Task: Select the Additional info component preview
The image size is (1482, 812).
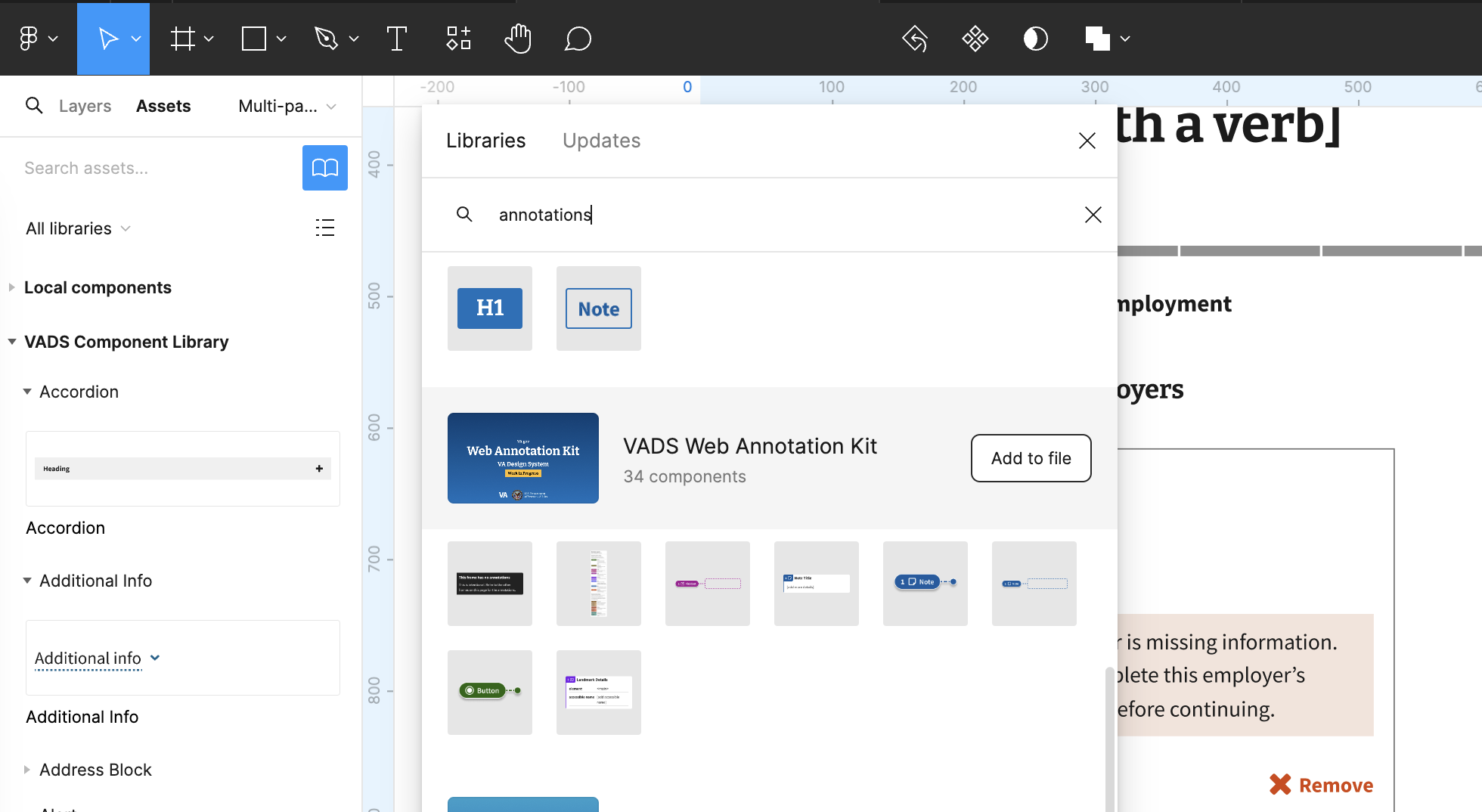Action: [x=183, y=658]
